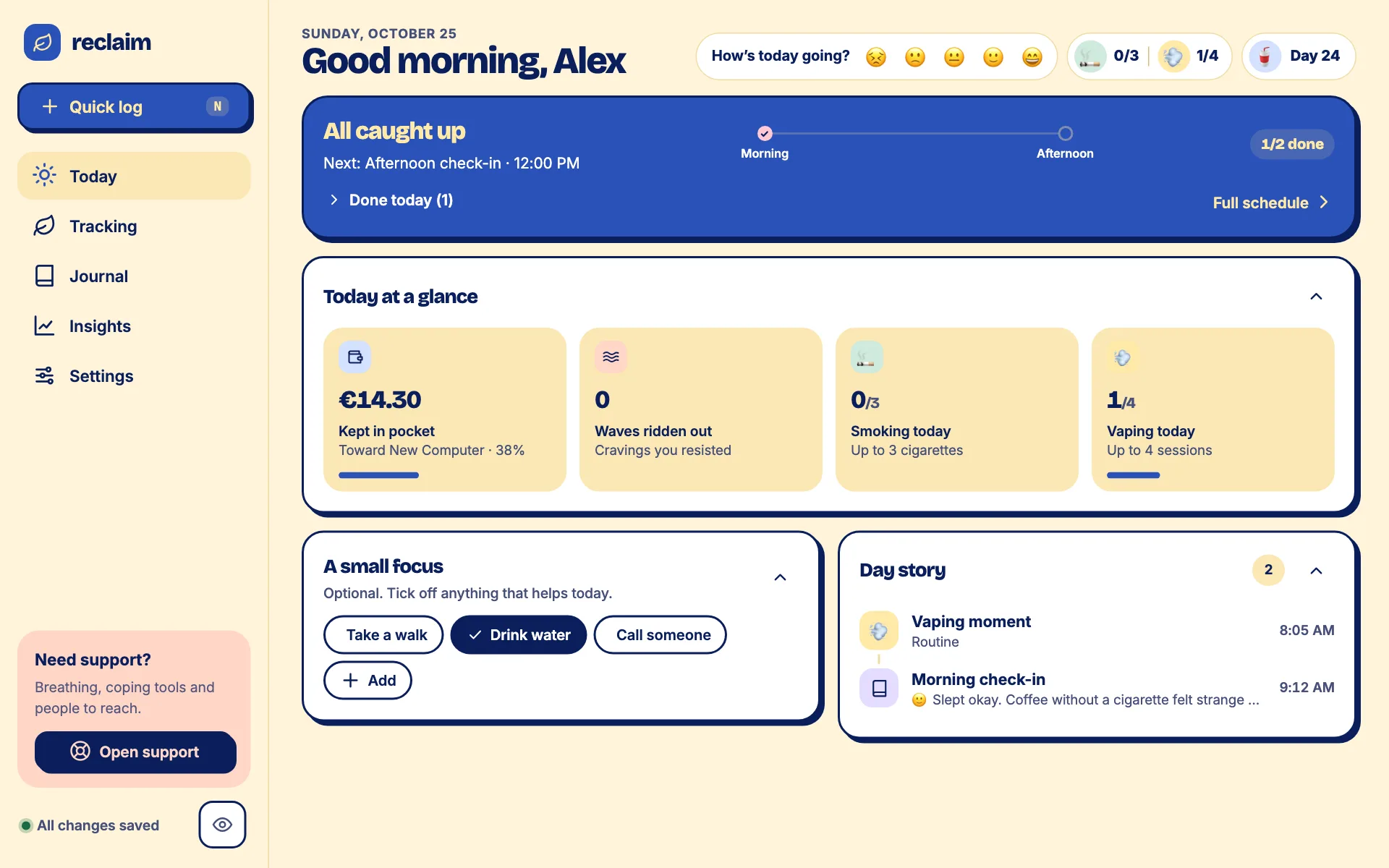The height and width of the screenshot is (868, 1389).
Task: Click the cigarette 0/3 counter icon
Action: pyautogui.click(x=1090, y=56)
